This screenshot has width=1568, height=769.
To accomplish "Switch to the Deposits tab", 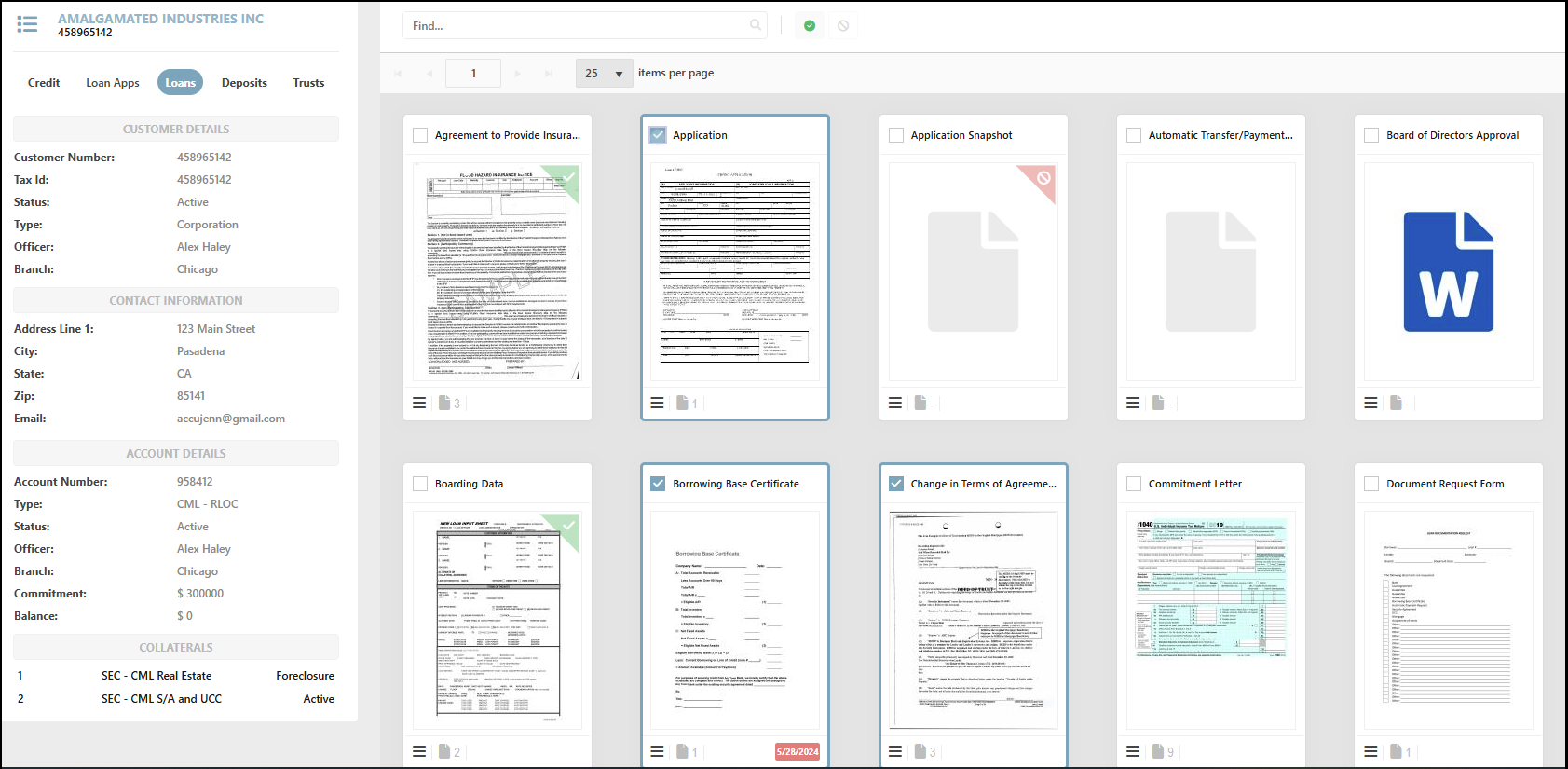I will tap(244, 83).
